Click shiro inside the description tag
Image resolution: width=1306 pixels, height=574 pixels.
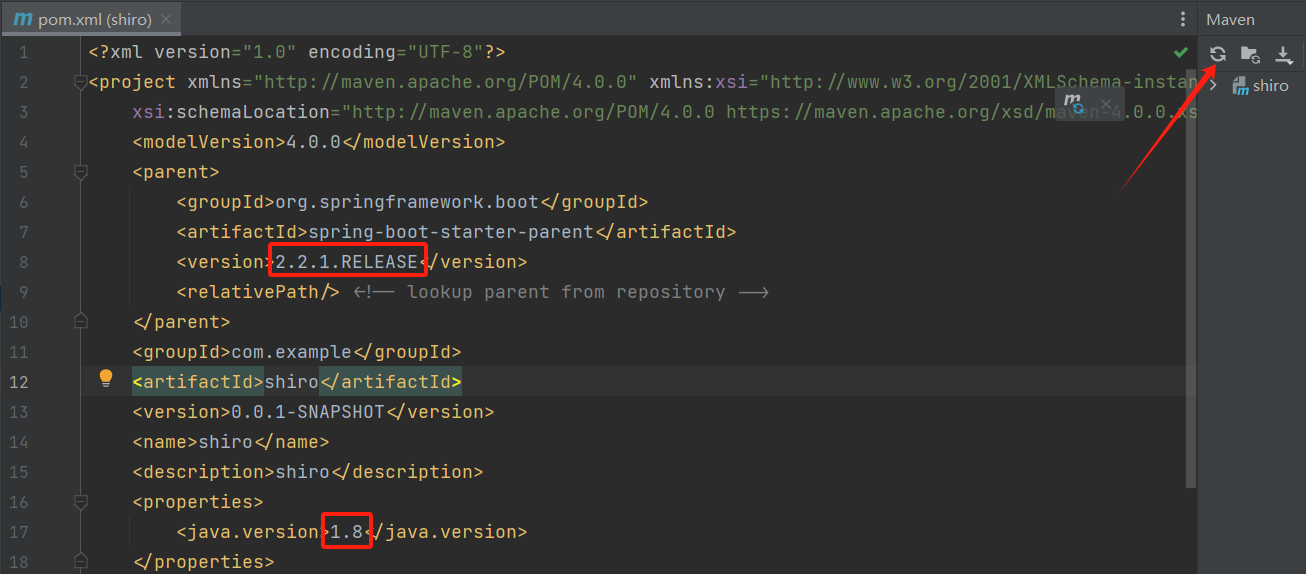303,472
